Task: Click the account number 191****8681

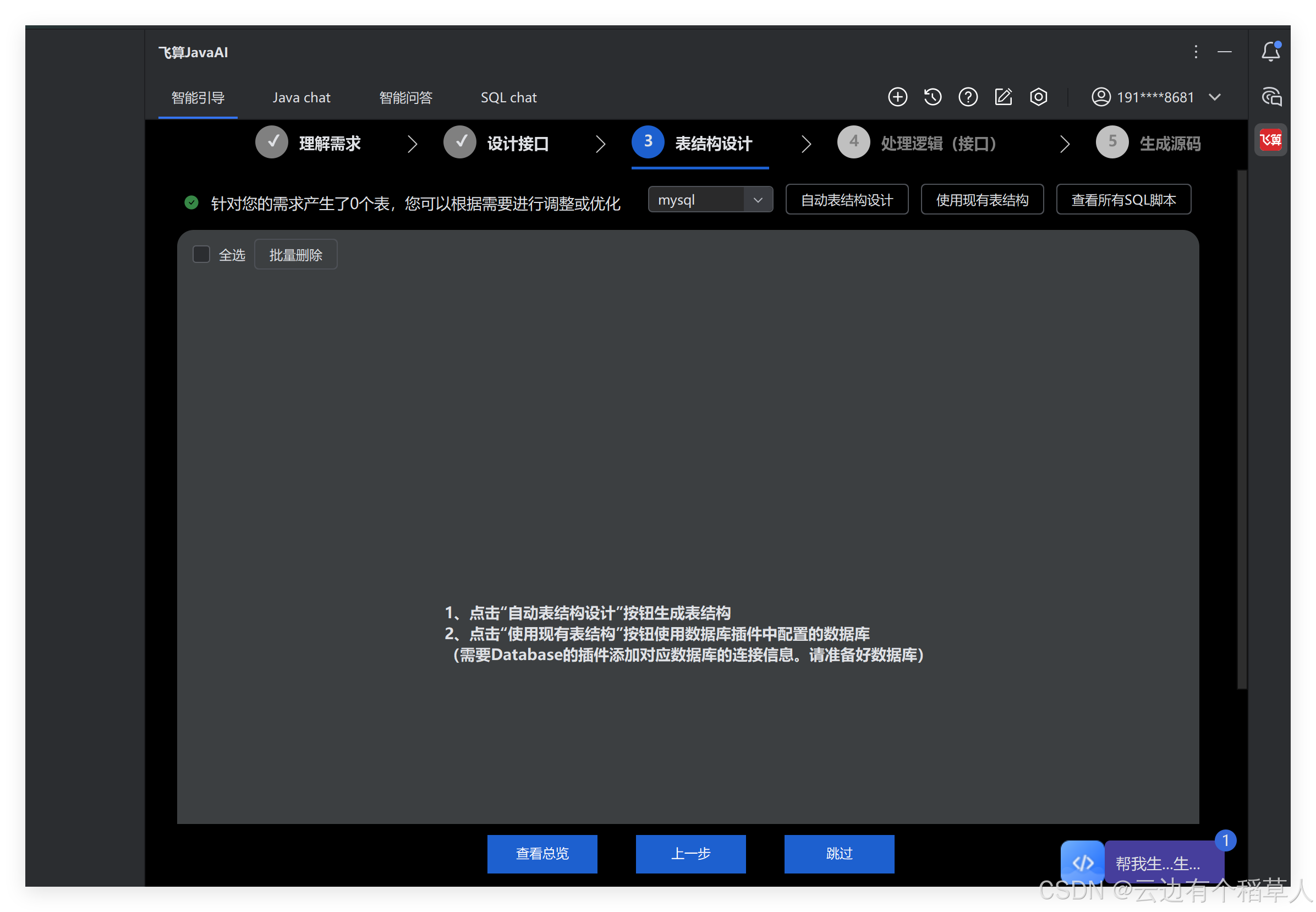Action: click(x=1155, y=98)
